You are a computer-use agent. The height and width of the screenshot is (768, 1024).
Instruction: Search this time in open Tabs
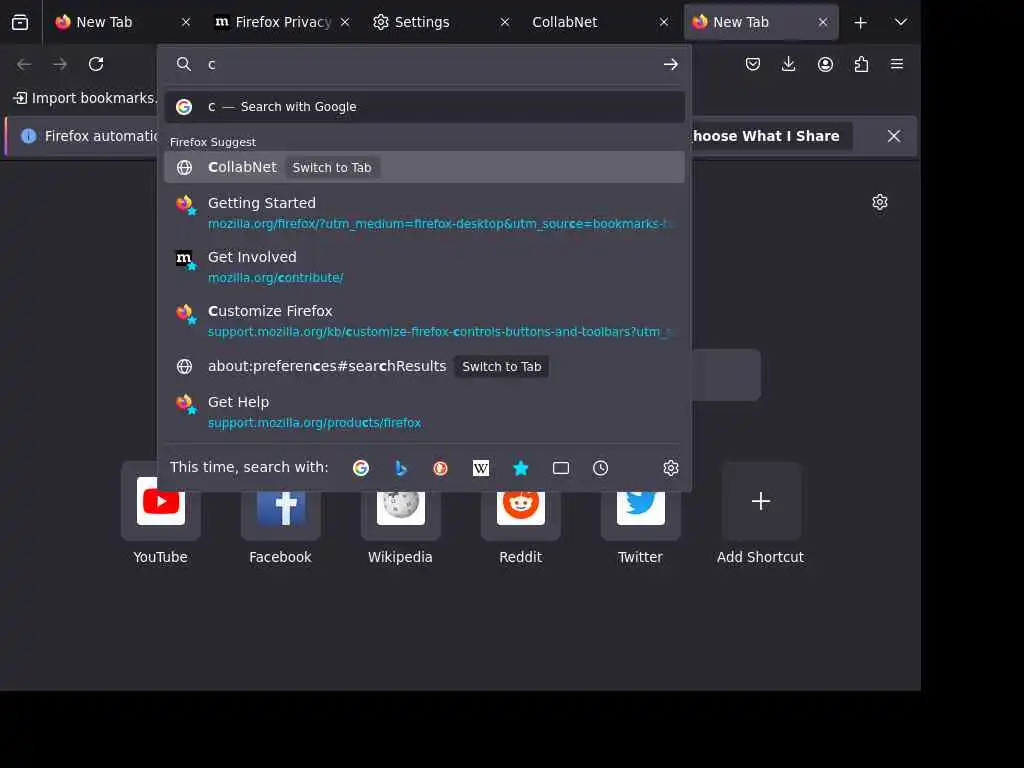pos(561,468)
